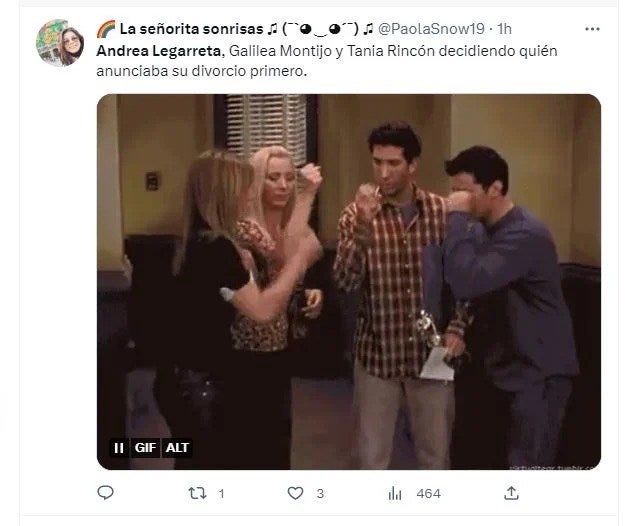Open the author's profile avatar picture
This screenshot has width=627, height=526.
click(60, 43)
